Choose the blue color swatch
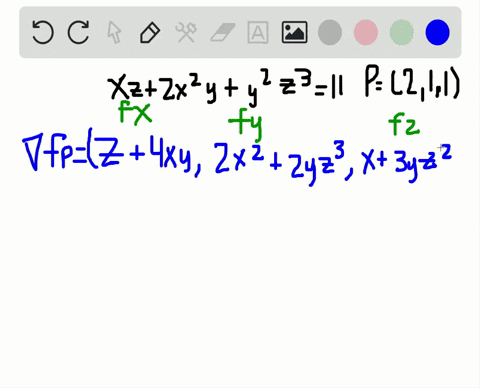Image resolution: width=480 pixels, height=388 pixels. point(437,32)
